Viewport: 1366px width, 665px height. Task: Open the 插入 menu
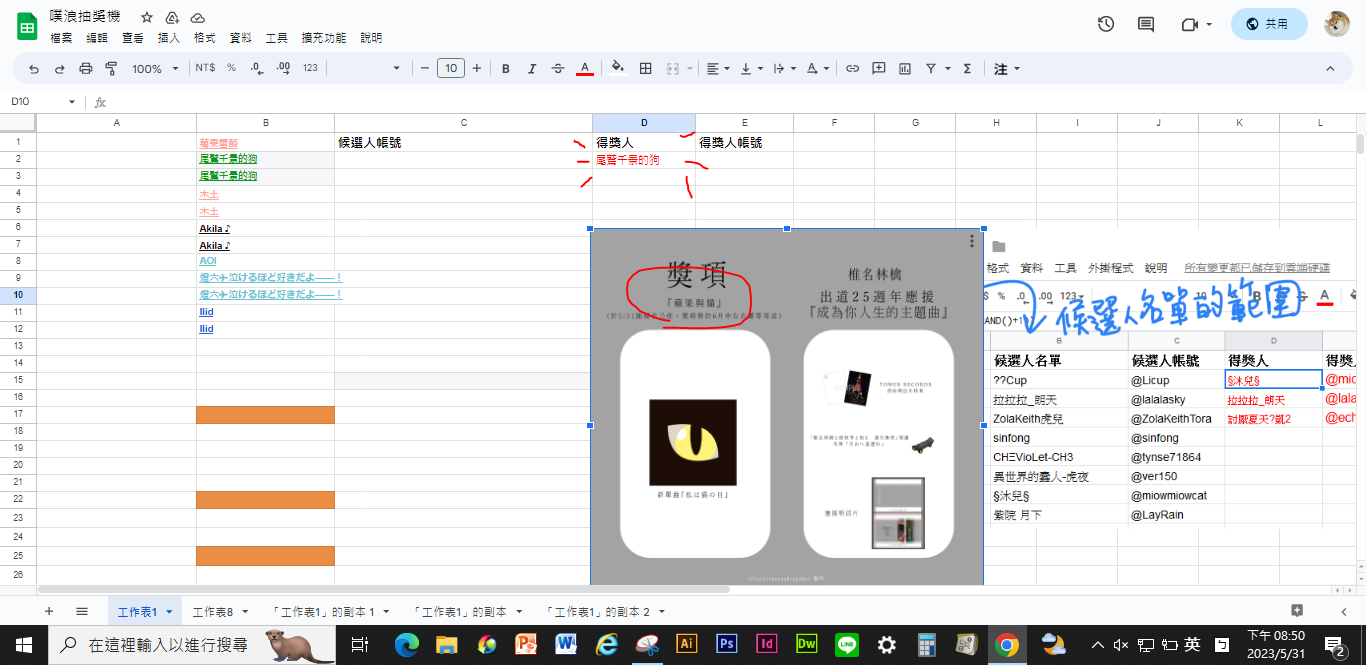pos(169,38)
